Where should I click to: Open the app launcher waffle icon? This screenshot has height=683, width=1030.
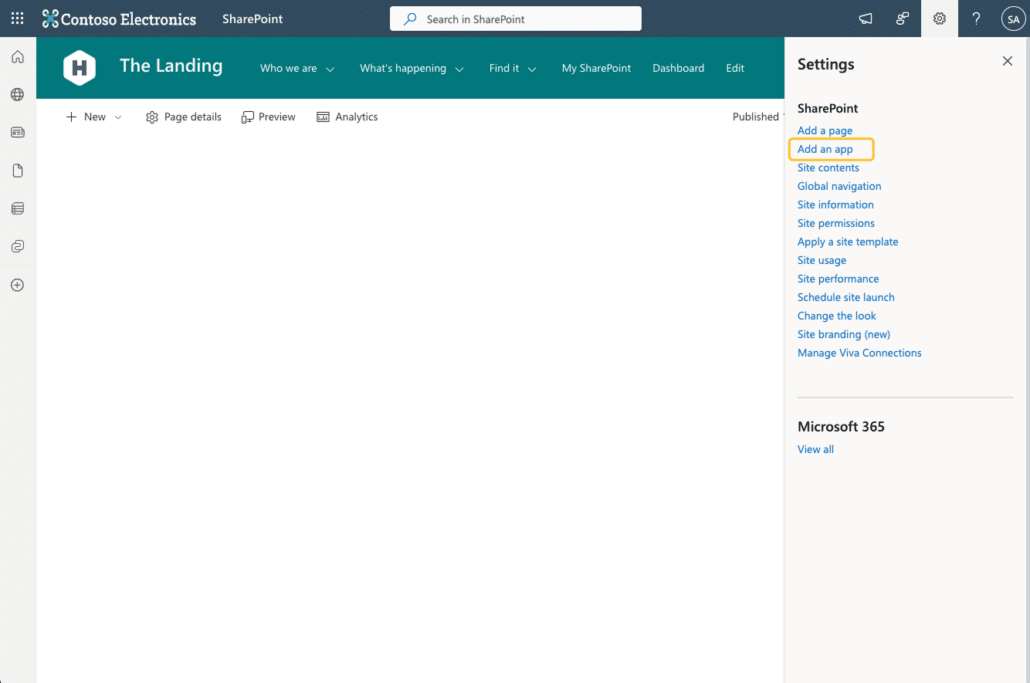click(x=17, y=18)
